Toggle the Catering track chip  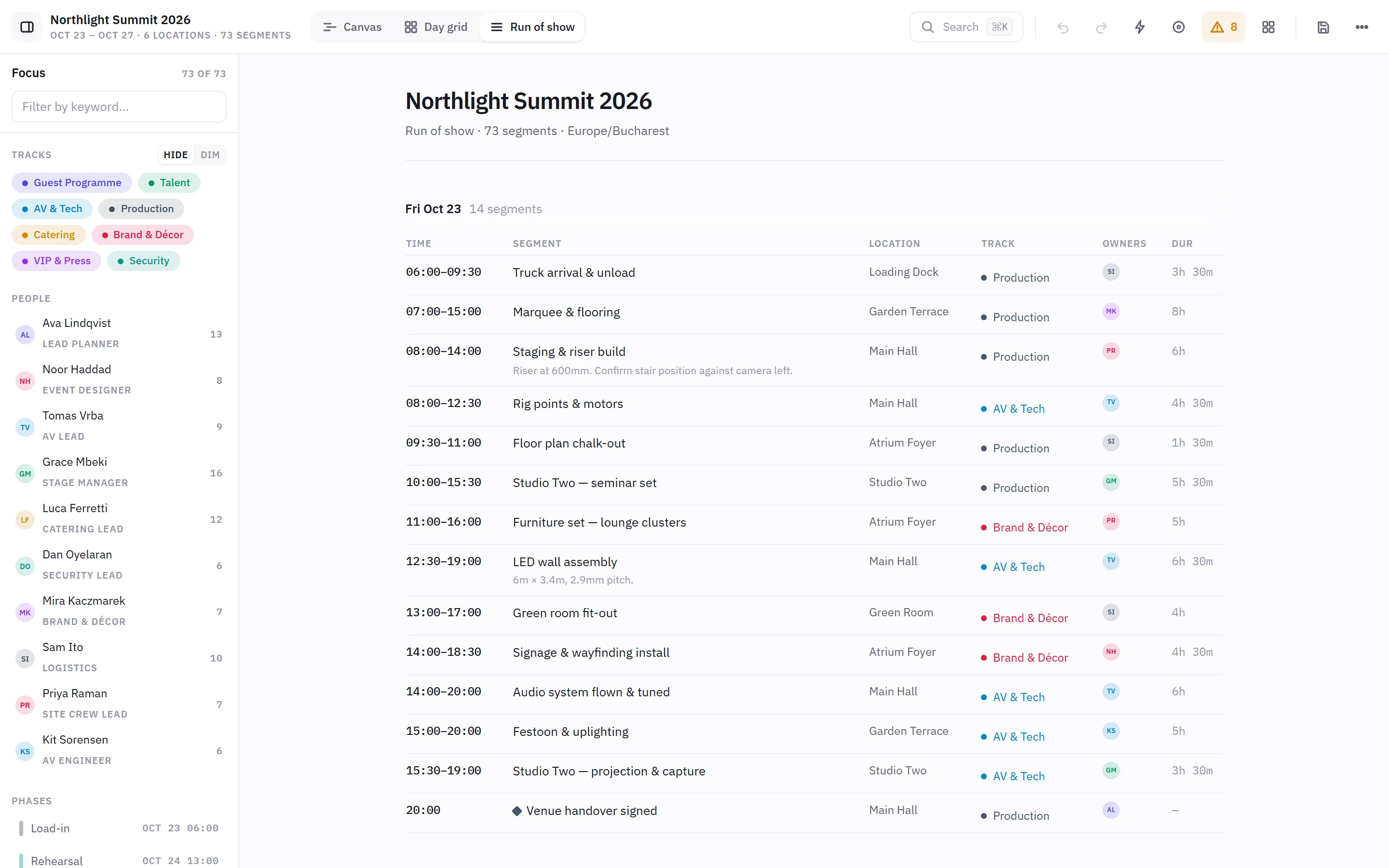(x=49, y=235)
